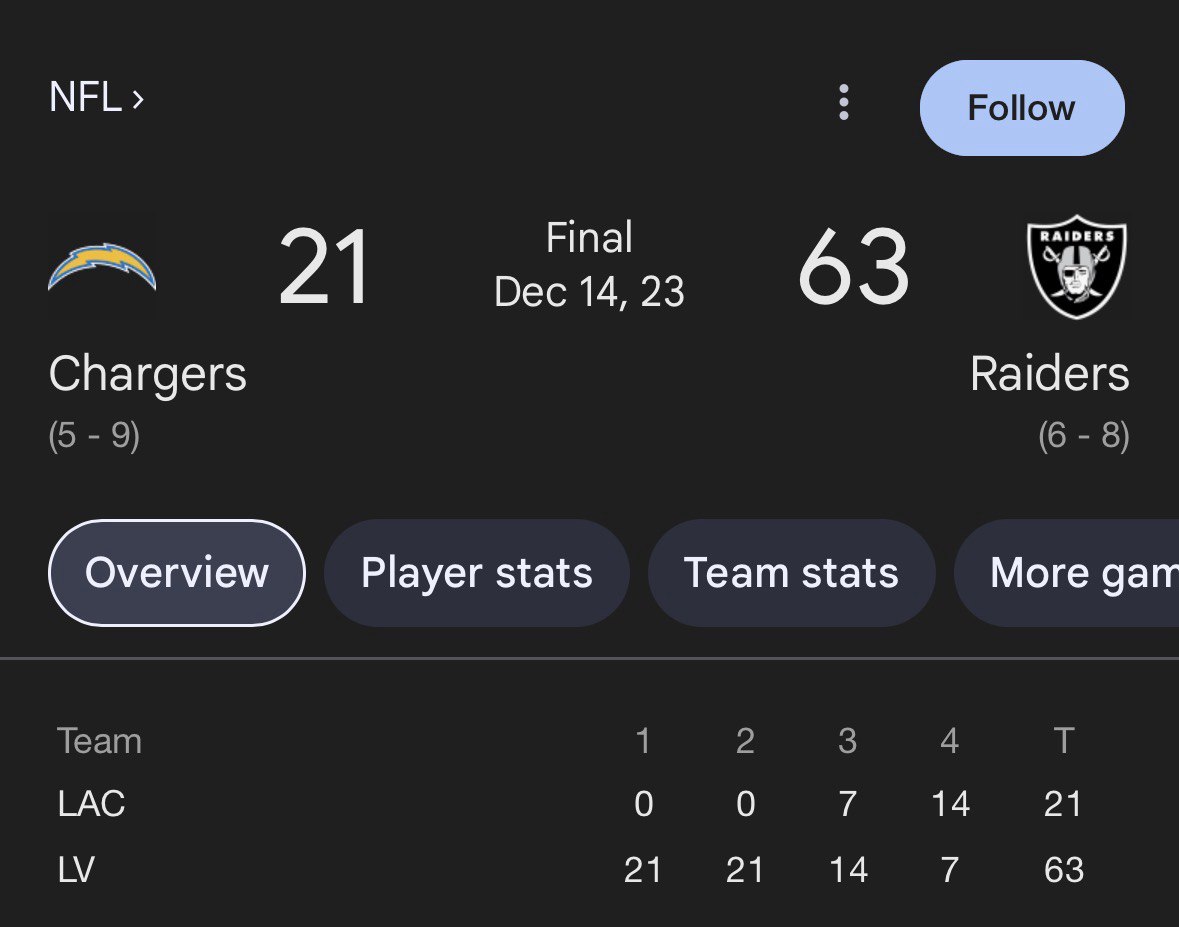Screen dimensions: 1179x927
Task: Click the T total column header
Action: (1063, 741)
